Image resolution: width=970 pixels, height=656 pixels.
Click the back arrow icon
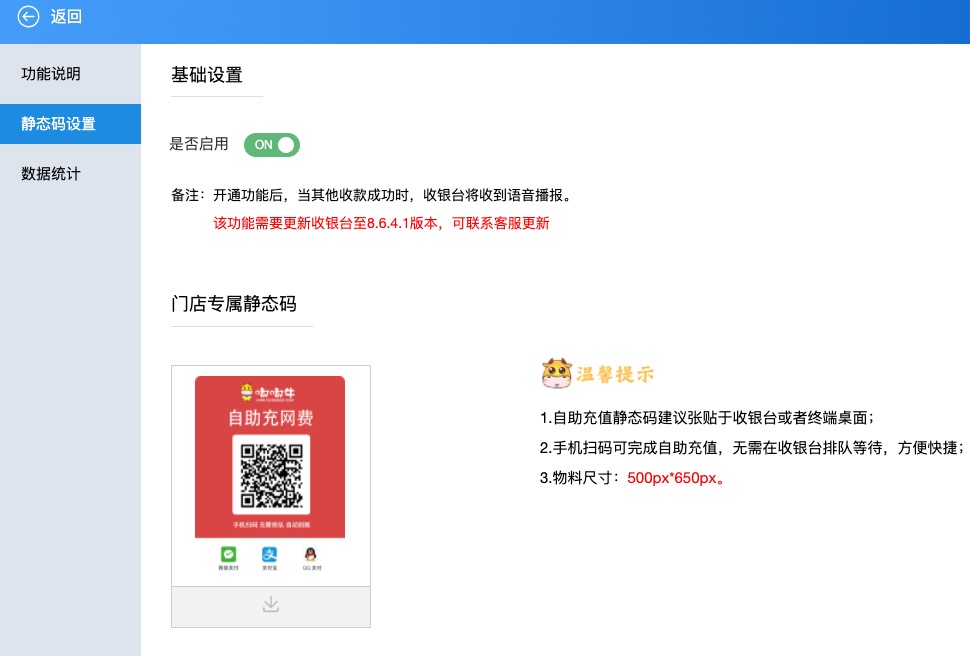(28, 17)
